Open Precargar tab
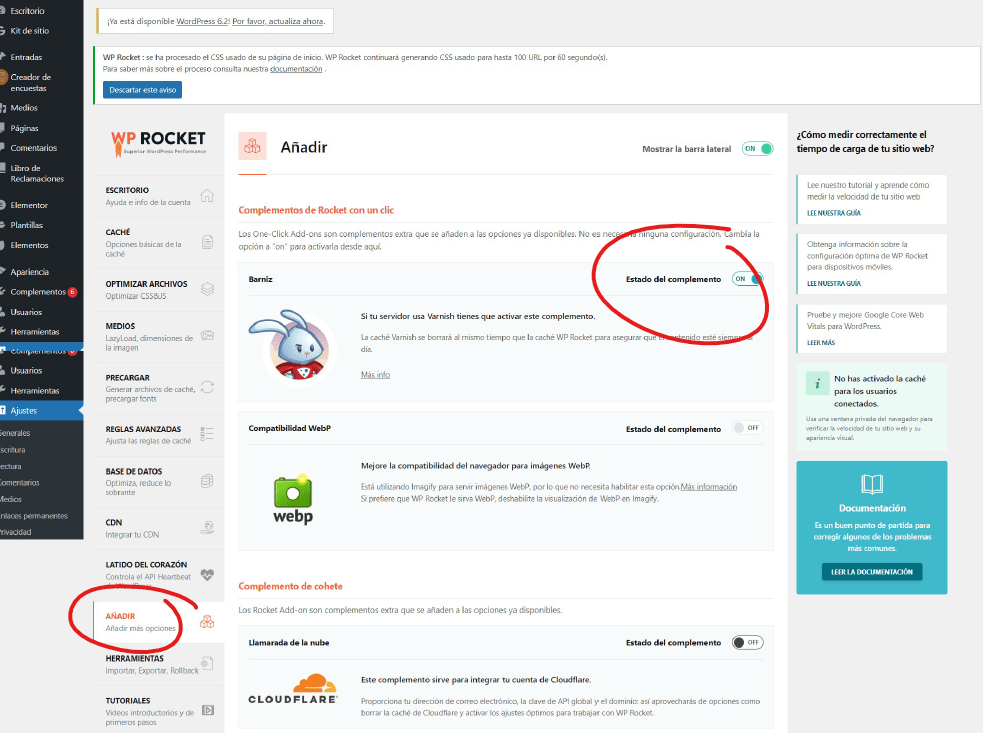 (x=158, y=388)
